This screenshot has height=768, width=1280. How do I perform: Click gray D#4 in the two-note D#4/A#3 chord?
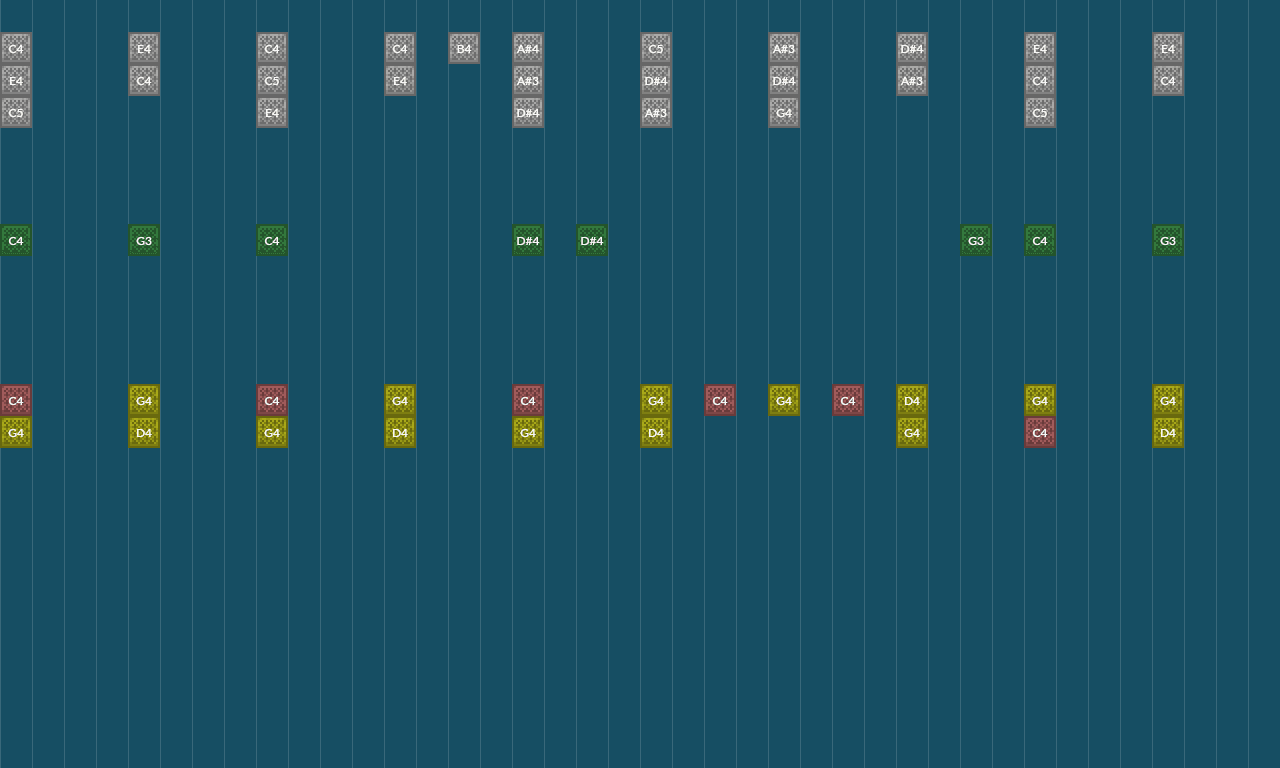coord(912,48)
